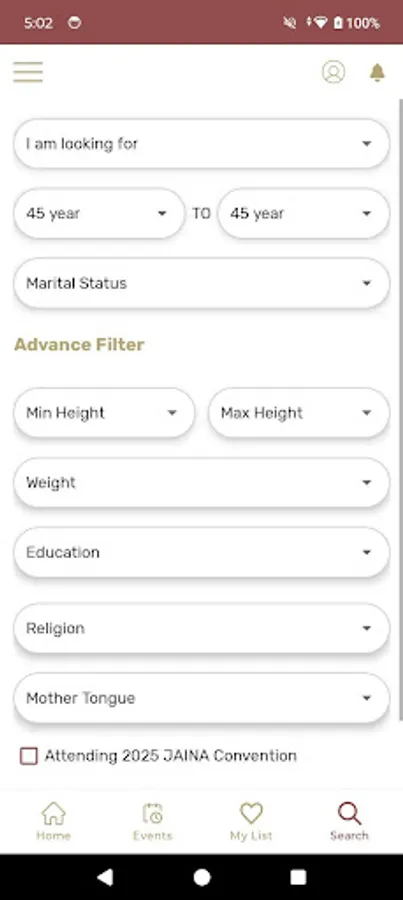Screen dimensions: 403x900
Task: Tap the Android back navigation button
Action: 104,876
